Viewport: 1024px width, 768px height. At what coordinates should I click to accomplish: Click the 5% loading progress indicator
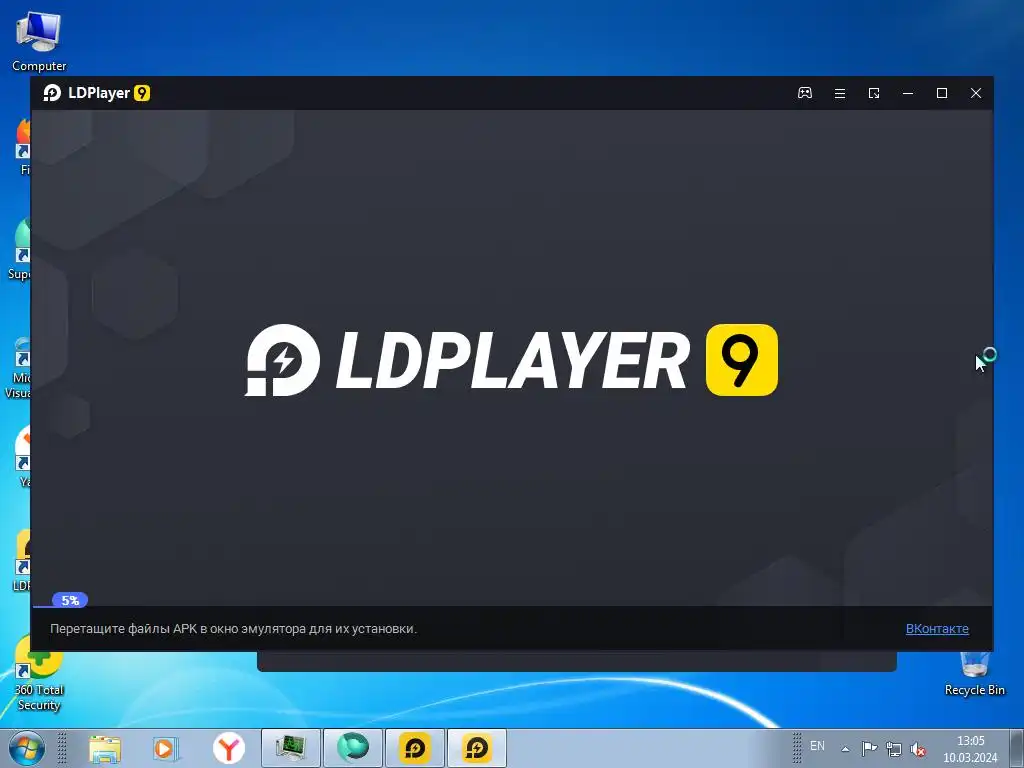(70, 600)
